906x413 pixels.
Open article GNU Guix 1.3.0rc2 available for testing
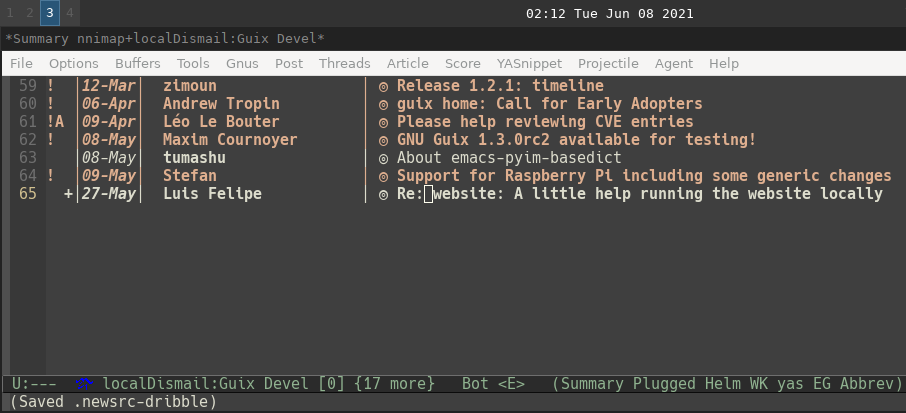point(577,140)
